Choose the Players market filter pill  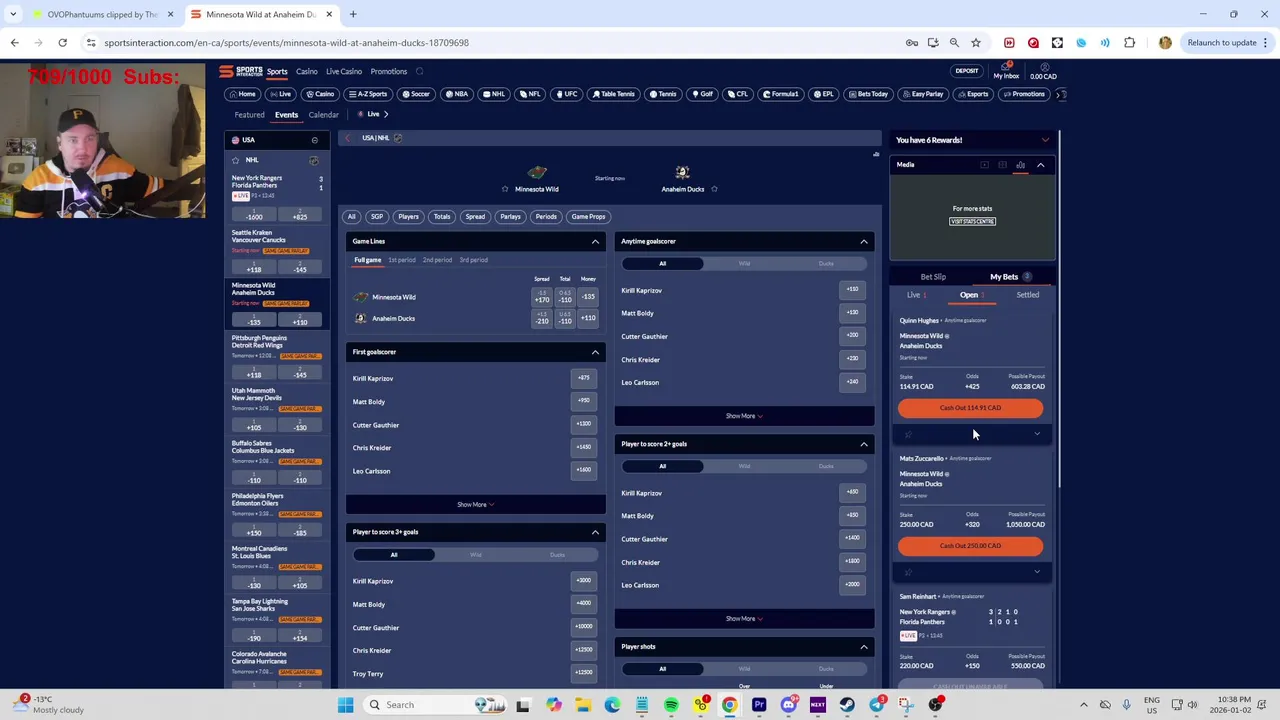[408, 217]
